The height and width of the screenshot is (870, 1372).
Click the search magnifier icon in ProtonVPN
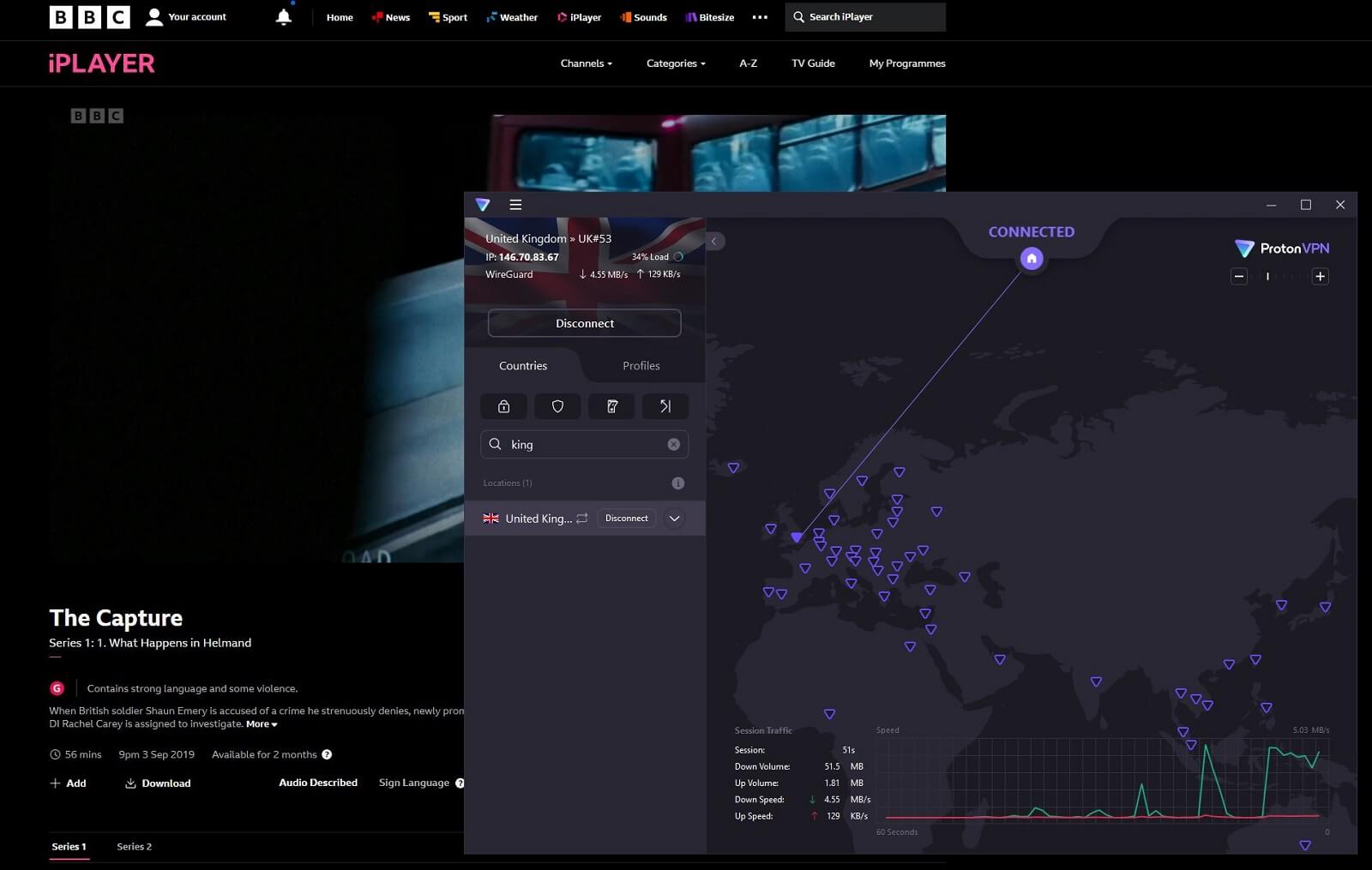[495, 444]
